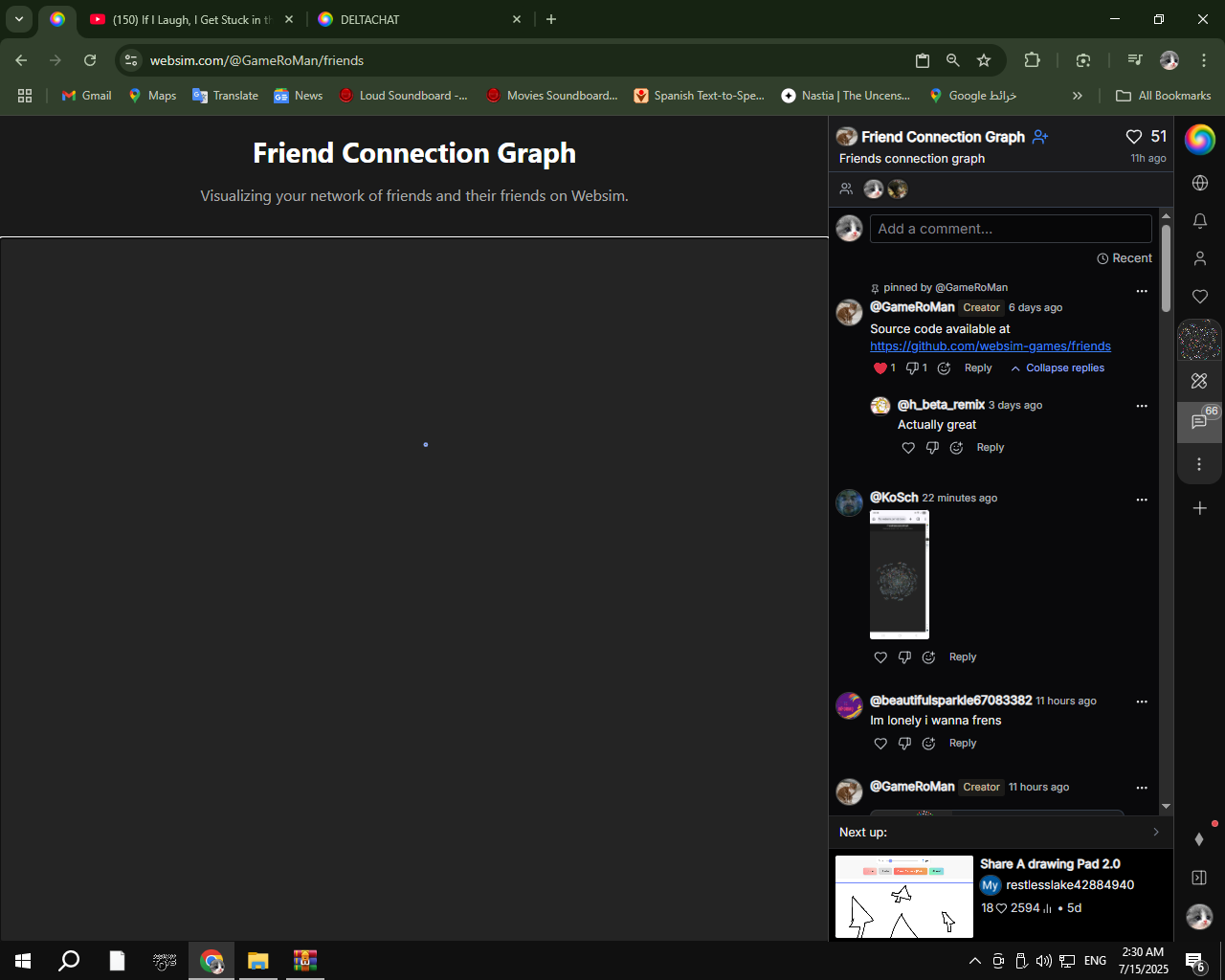Click the add-friend icon beside Friend Connection Graph
The width and height of the screenshot is (1225, 980).
click(1040, 137)
